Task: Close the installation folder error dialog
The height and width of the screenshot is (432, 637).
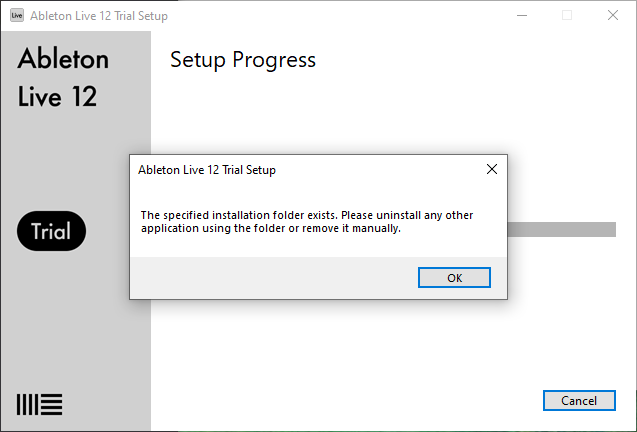Action: (x=492, y=169)
